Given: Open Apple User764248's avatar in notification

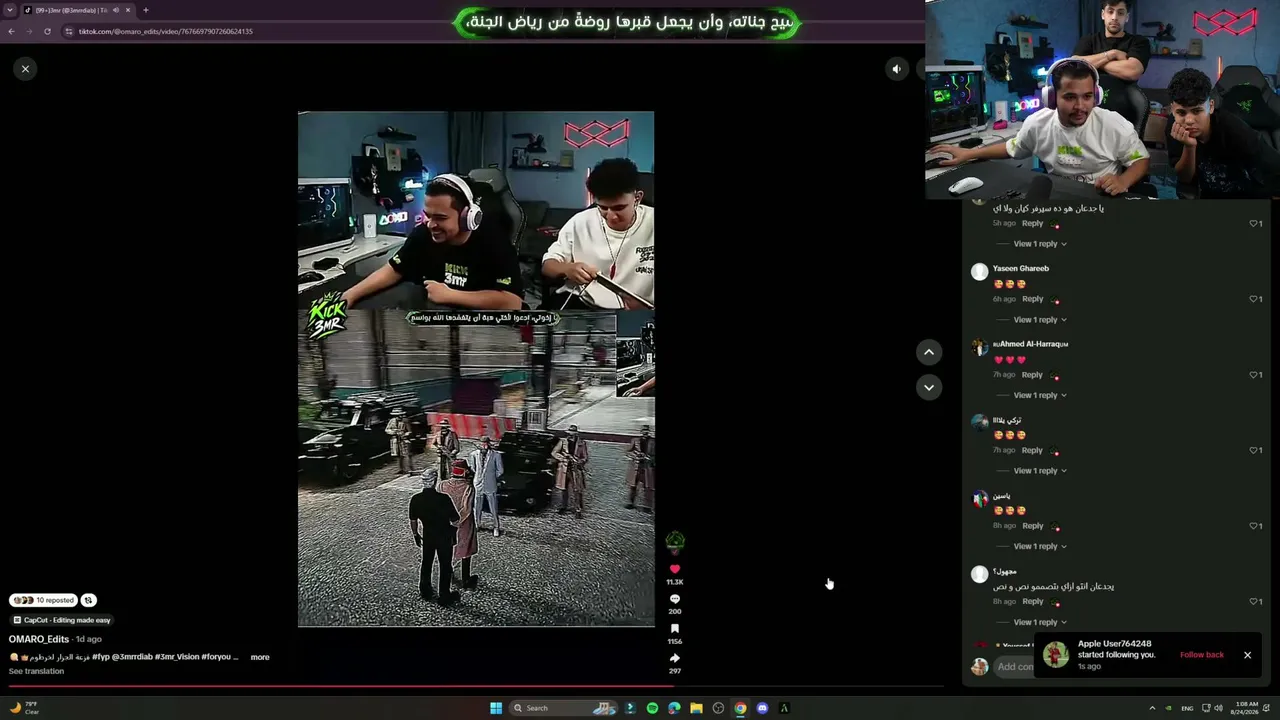Looking at the screenshot, I should coord(1056,655).
